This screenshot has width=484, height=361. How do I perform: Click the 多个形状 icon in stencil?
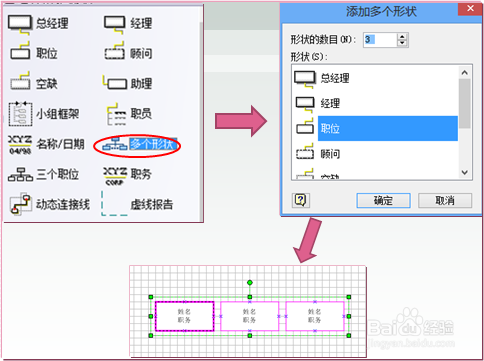click(115, 144)
